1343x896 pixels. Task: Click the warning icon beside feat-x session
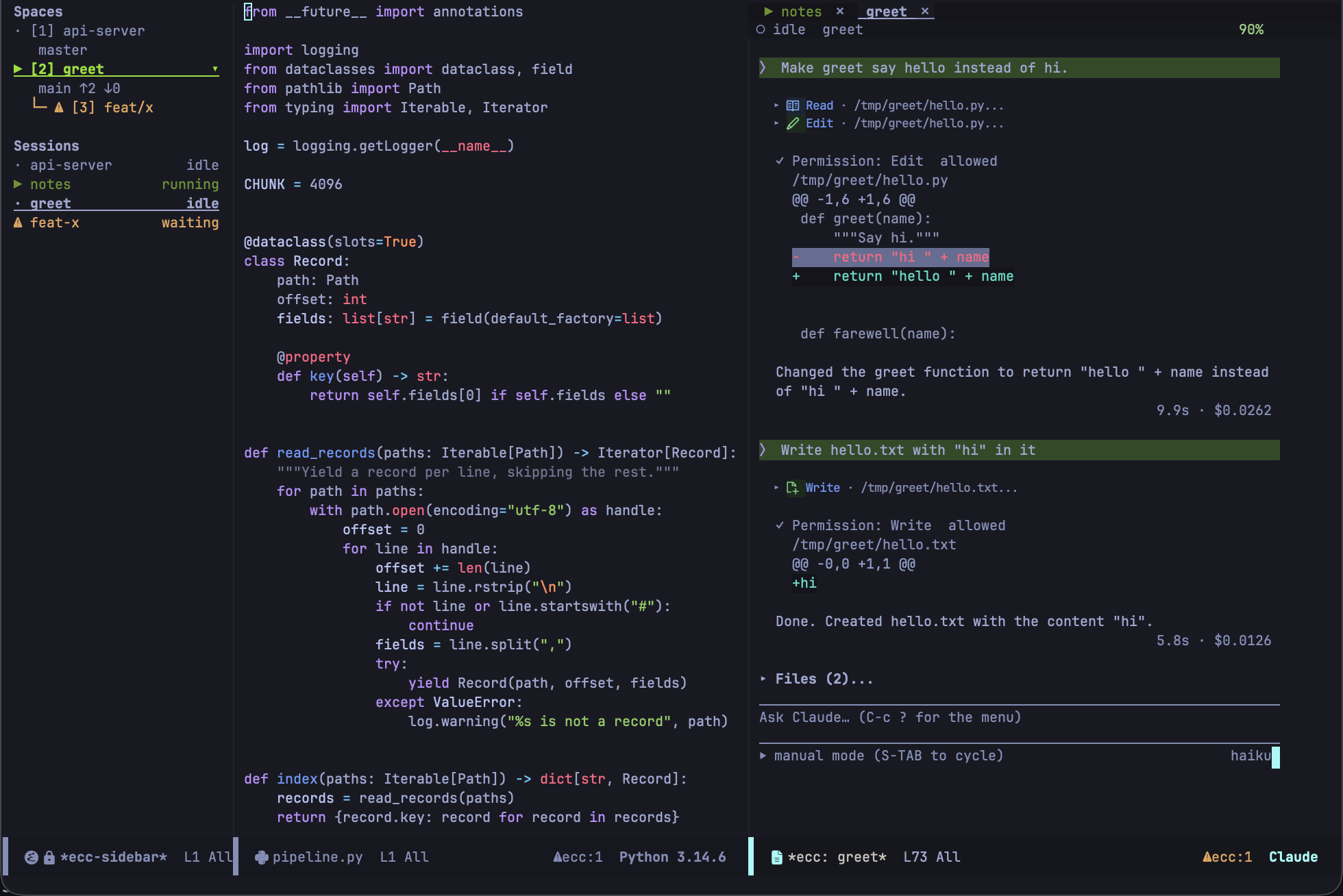(x=18, y=223)
